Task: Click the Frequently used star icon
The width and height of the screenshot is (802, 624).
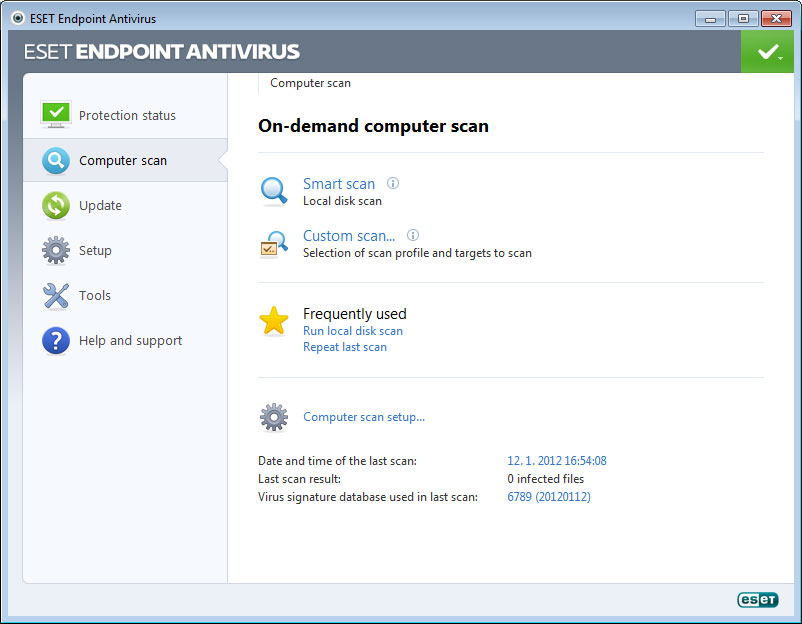Action: click(x=274, y=321)
